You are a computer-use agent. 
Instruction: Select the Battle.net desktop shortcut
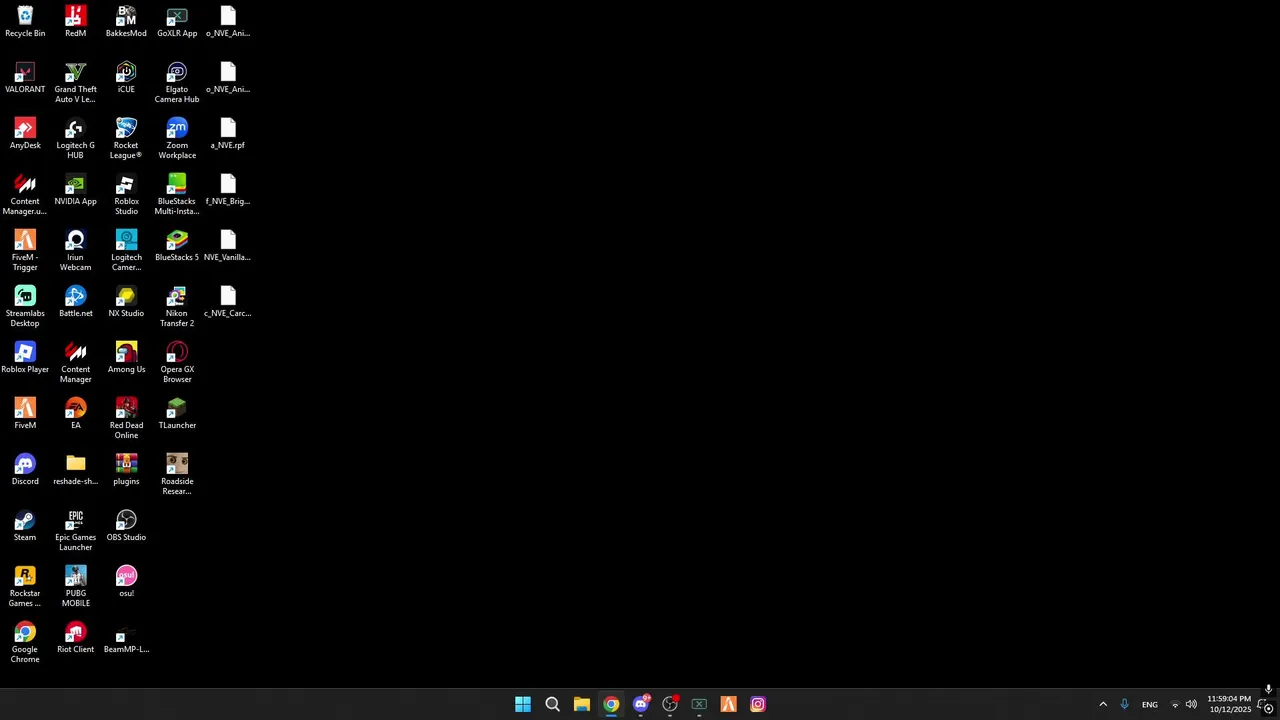point(75,302)
